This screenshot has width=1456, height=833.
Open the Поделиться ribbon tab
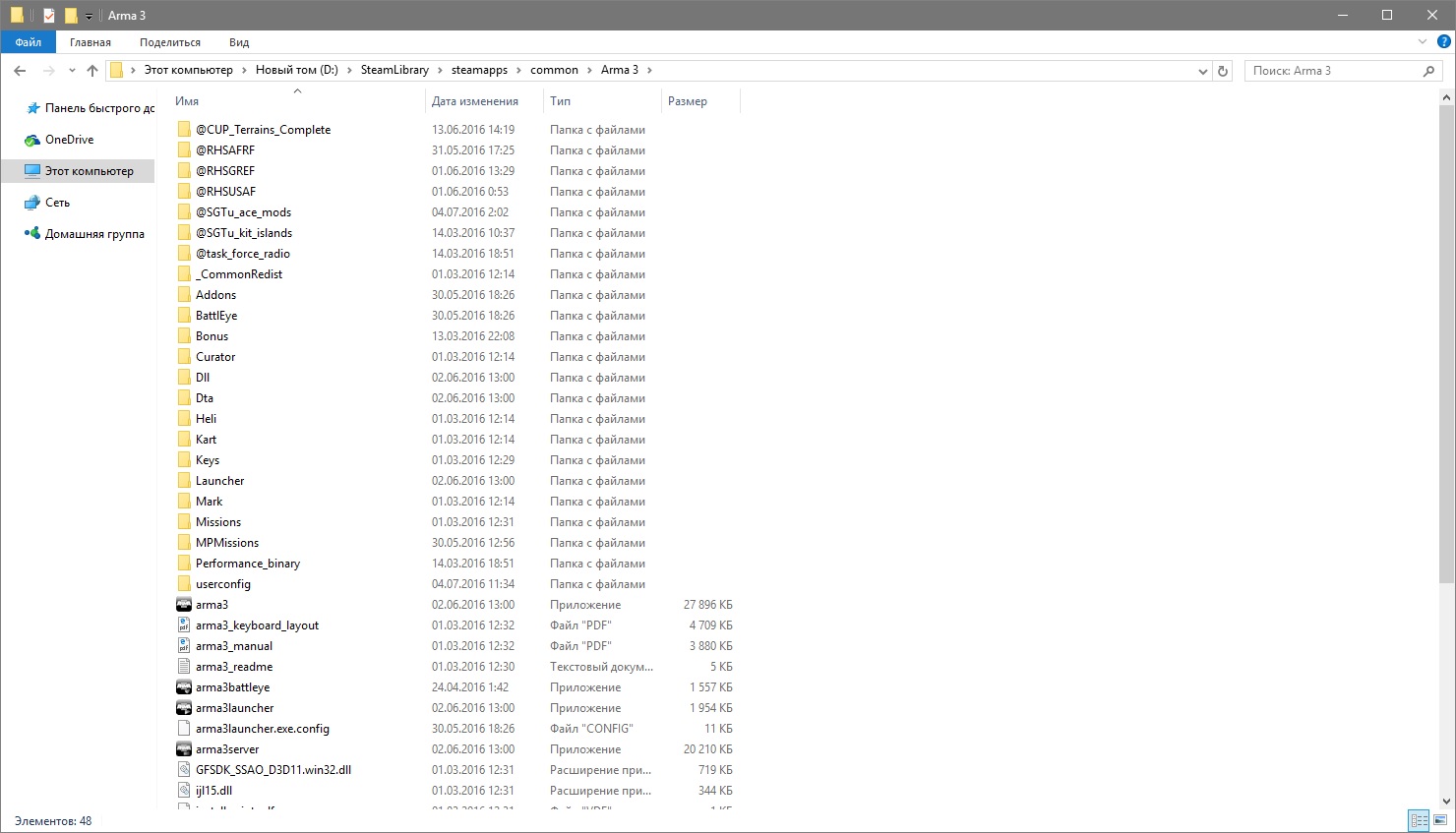[170, 42]
